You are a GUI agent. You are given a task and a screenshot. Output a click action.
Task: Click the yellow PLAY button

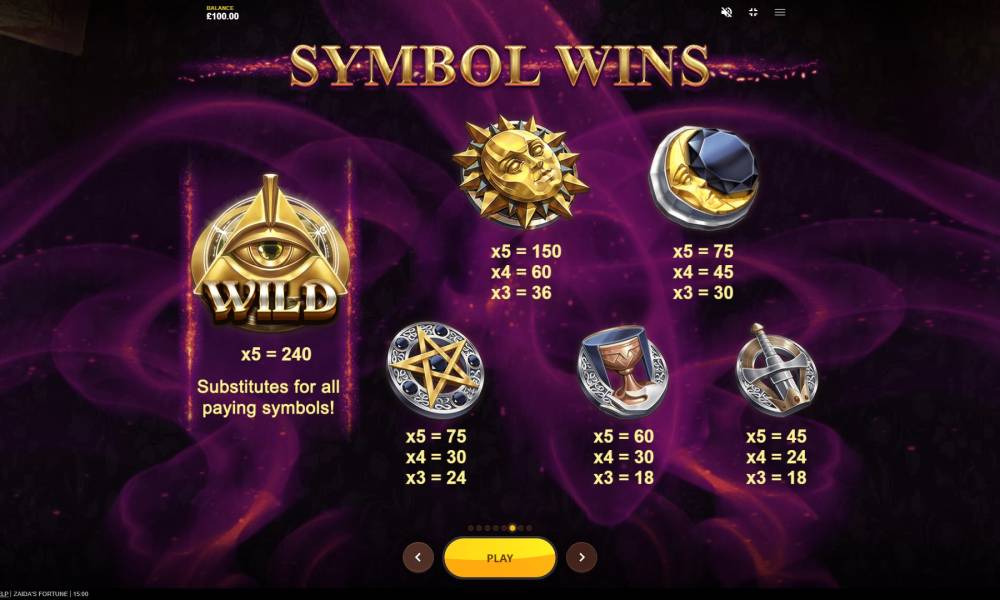click(500, 558)
